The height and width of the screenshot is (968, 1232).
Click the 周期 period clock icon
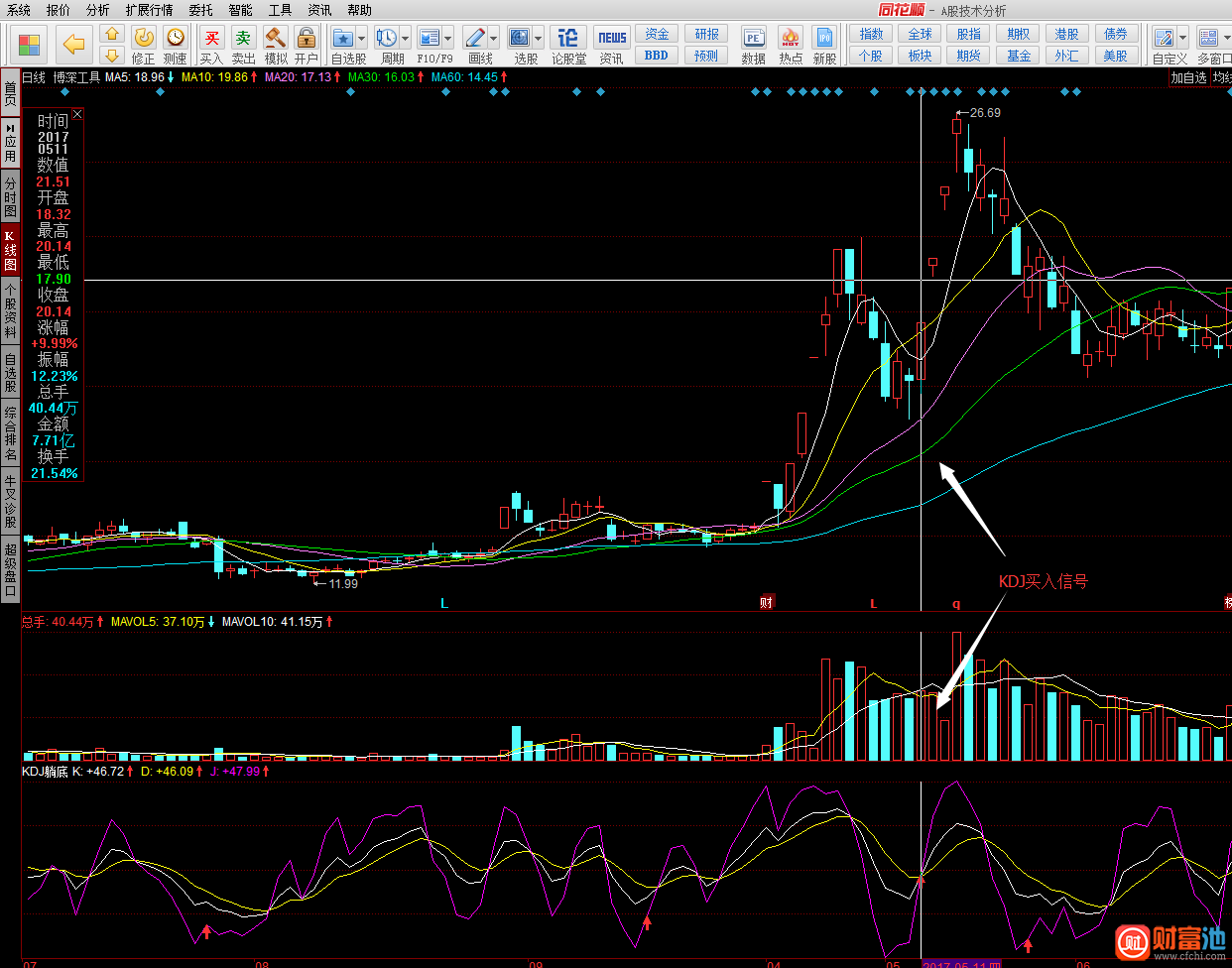[x=387, y=39]
